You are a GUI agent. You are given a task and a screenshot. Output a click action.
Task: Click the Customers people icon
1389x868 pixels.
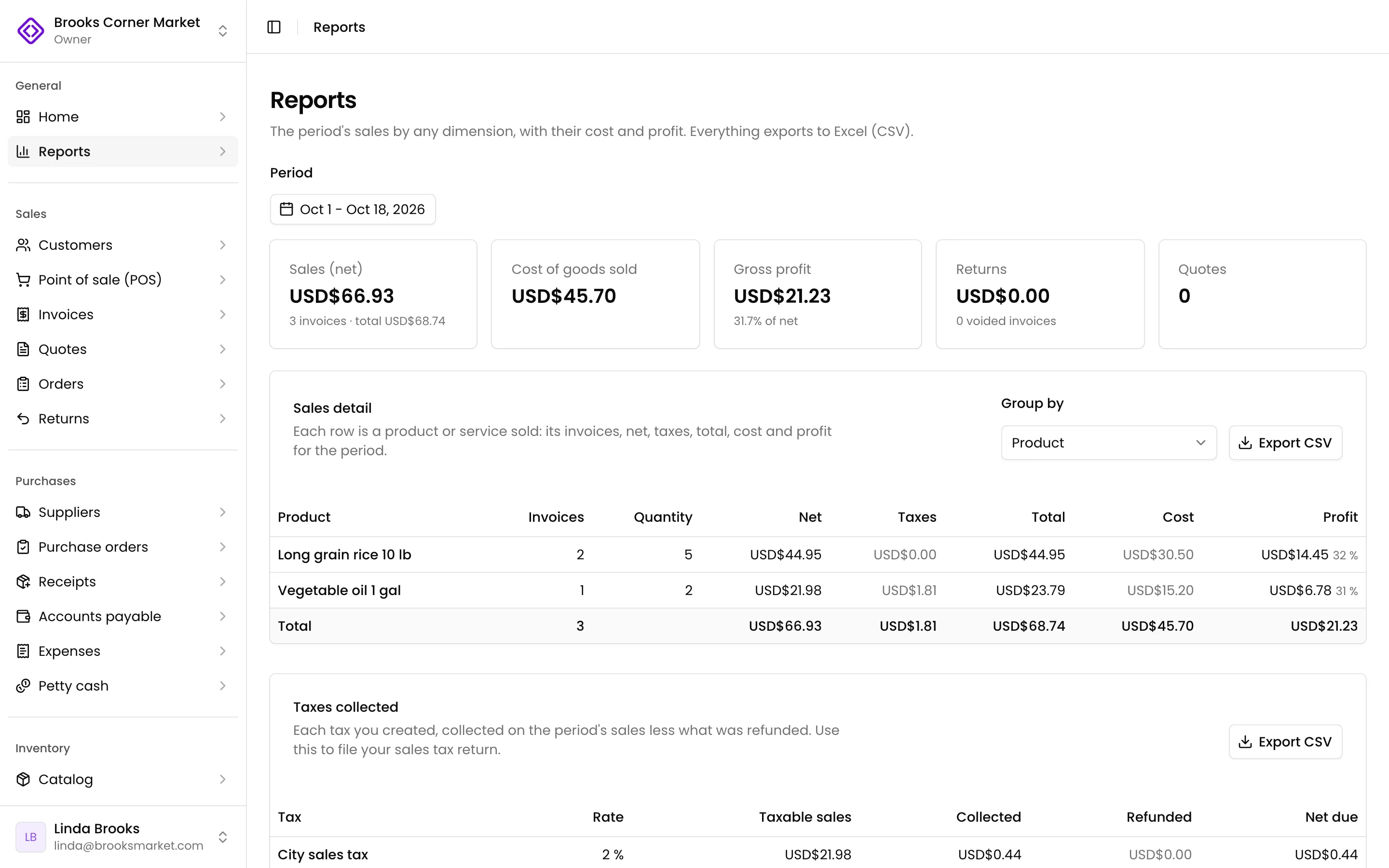tap(23, 245)
